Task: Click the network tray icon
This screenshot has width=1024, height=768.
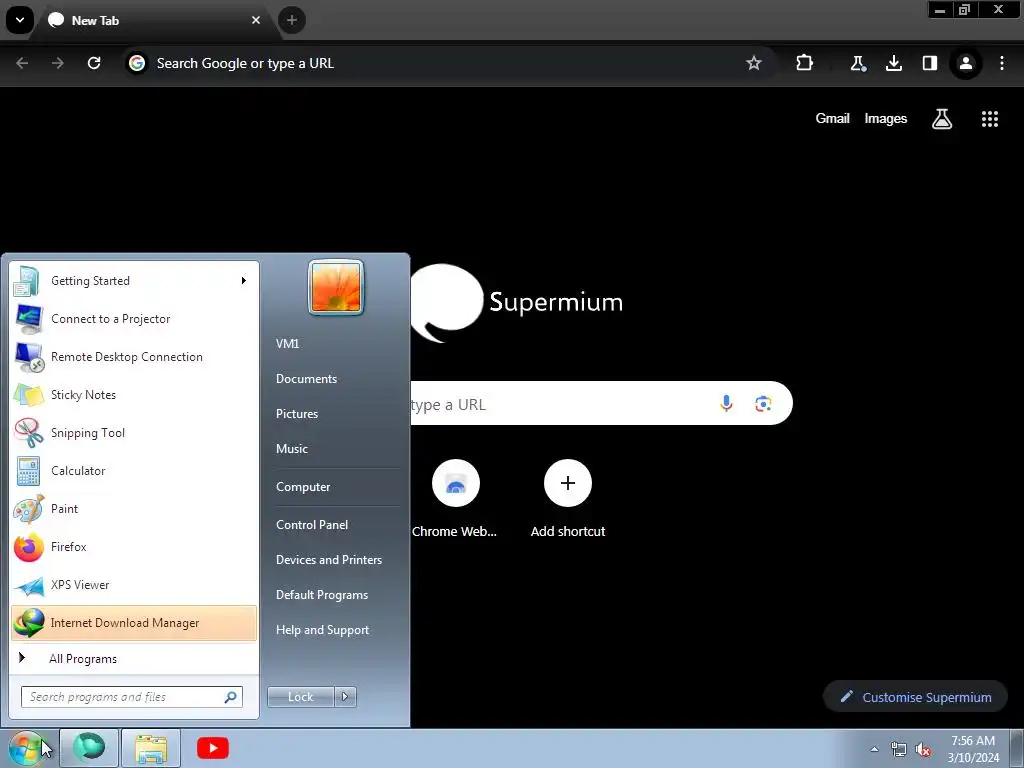Action: (899, 750)
